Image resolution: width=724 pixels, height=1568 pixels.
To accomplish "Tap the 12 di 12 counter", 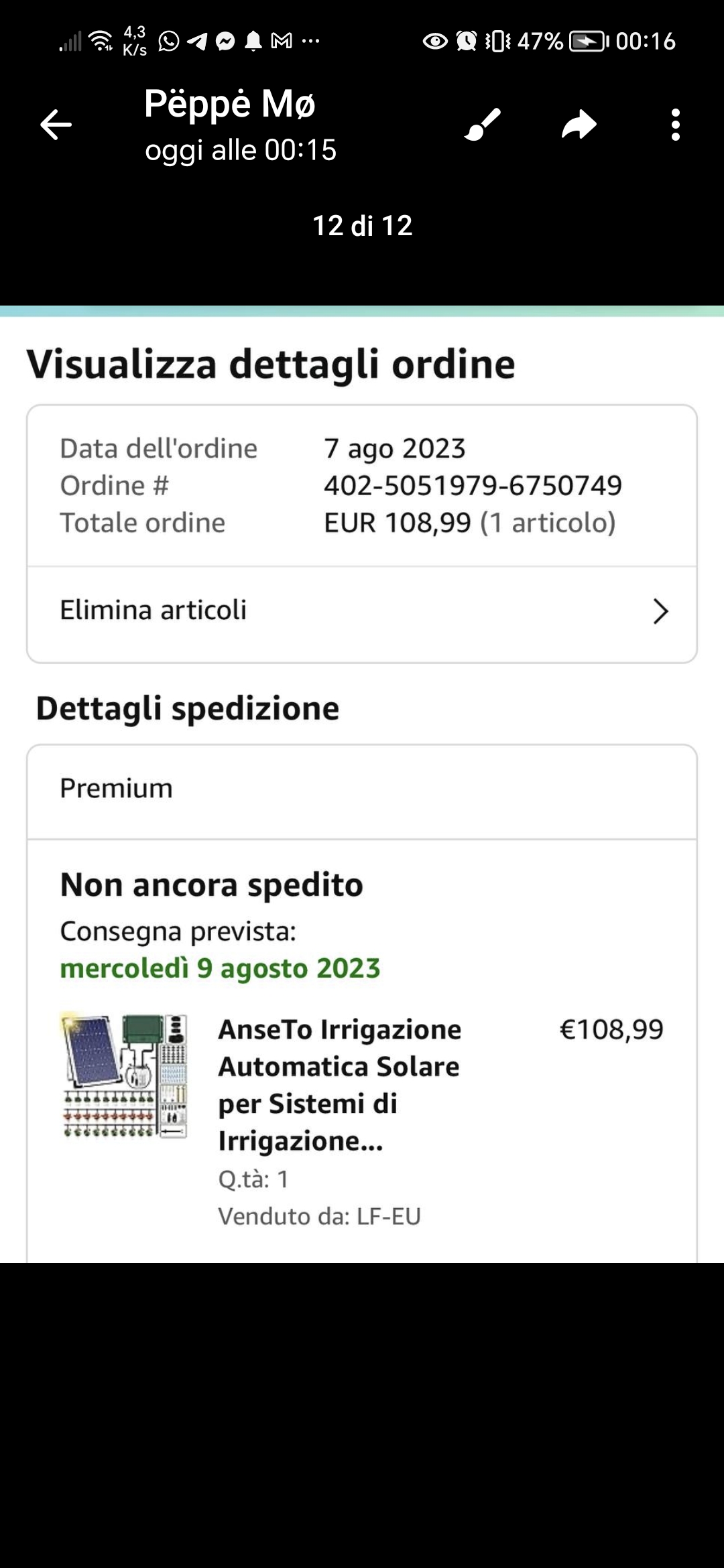I will (x=362, y=226).
